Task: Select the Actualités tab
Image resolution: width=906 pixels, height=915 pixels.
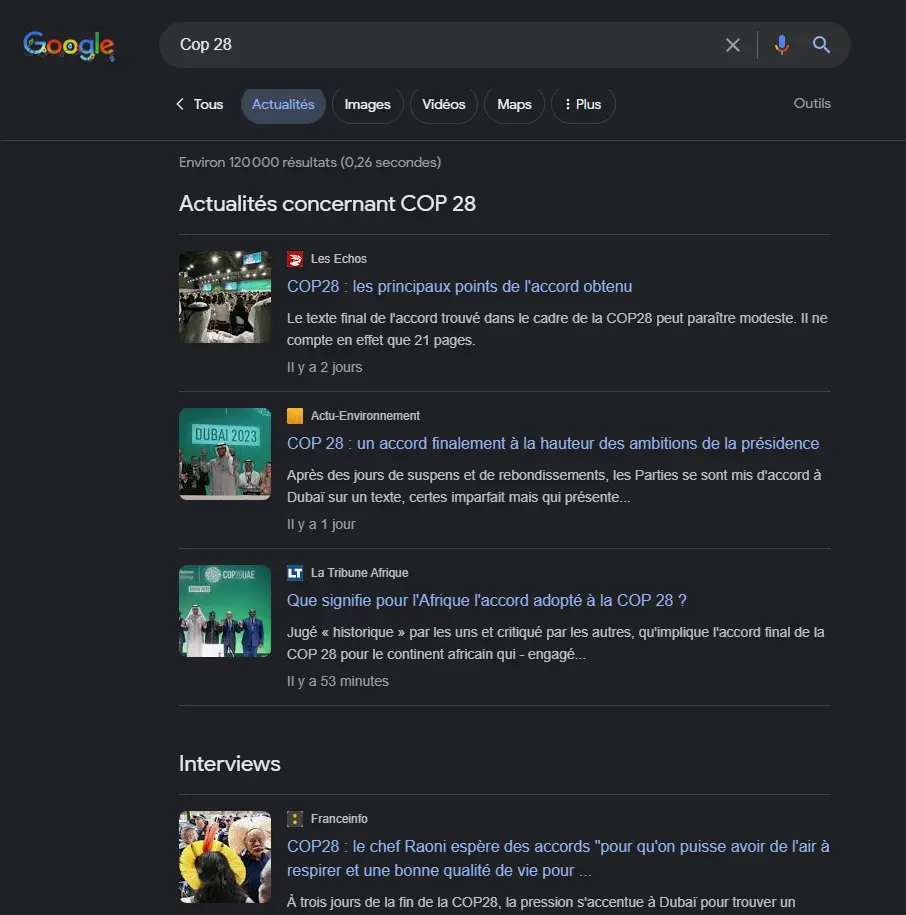Action: point(283,105)
